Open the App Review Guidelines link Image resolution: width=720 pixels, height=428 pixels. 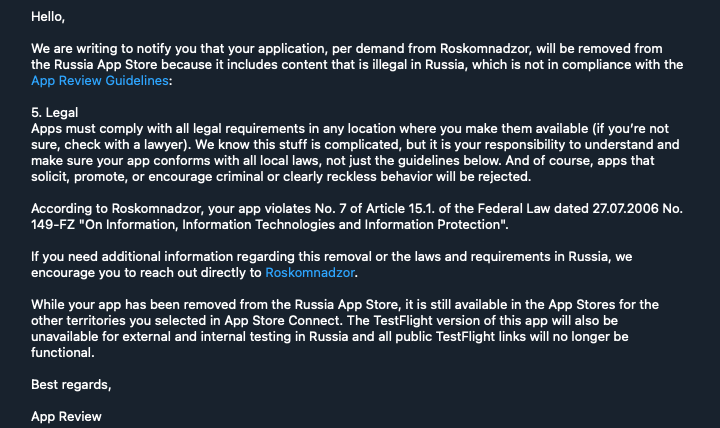click(x=100, y=81)
